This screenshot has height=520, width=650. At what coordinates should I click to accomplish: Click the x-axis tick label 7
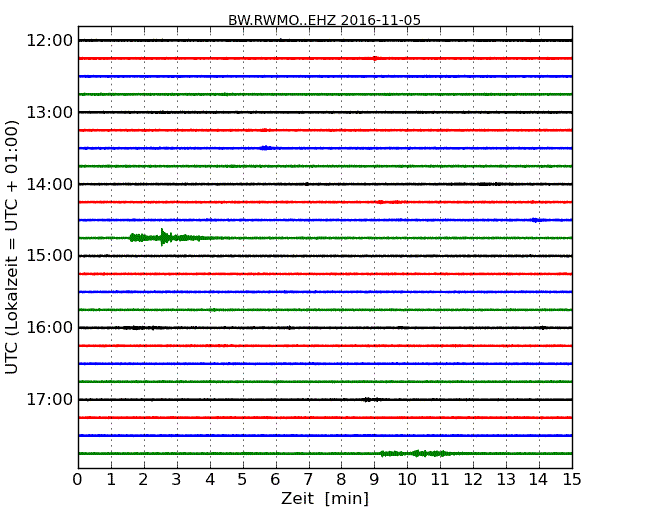[308, 480]
